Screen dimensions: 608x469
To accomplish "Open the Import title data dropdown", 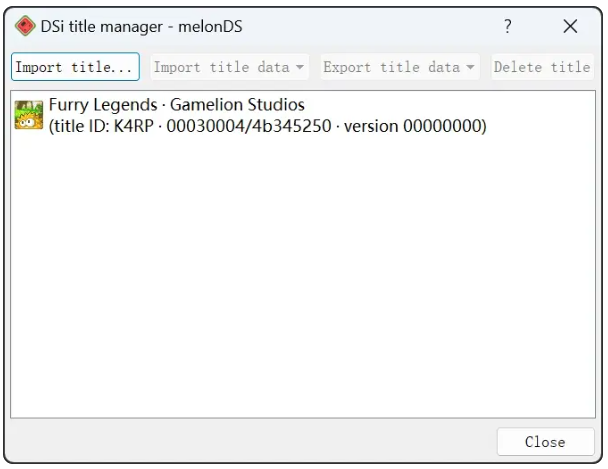I will pos(230,67).
